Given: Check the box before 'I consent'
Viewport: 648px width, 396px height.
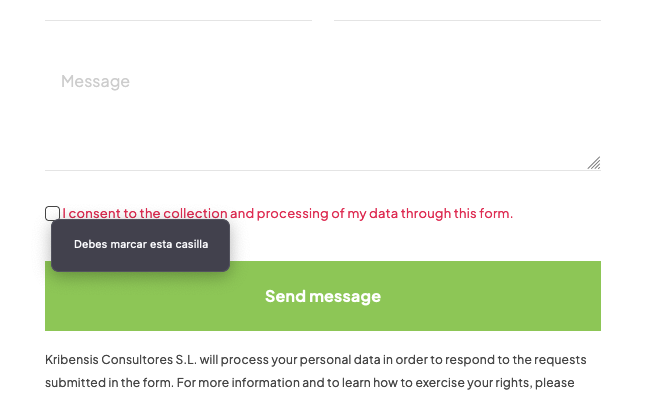Looking at the screenshot, I should click(52, 213).
